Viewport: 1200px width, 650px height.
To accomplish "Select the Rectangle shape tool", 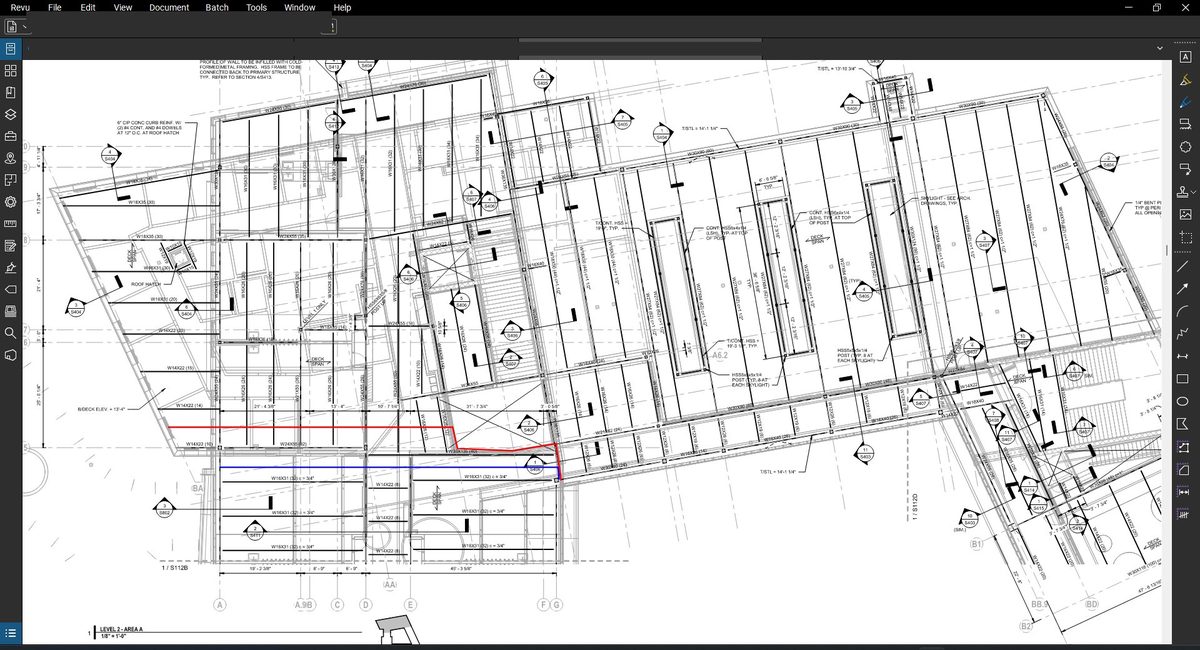I will point(1185,379).
